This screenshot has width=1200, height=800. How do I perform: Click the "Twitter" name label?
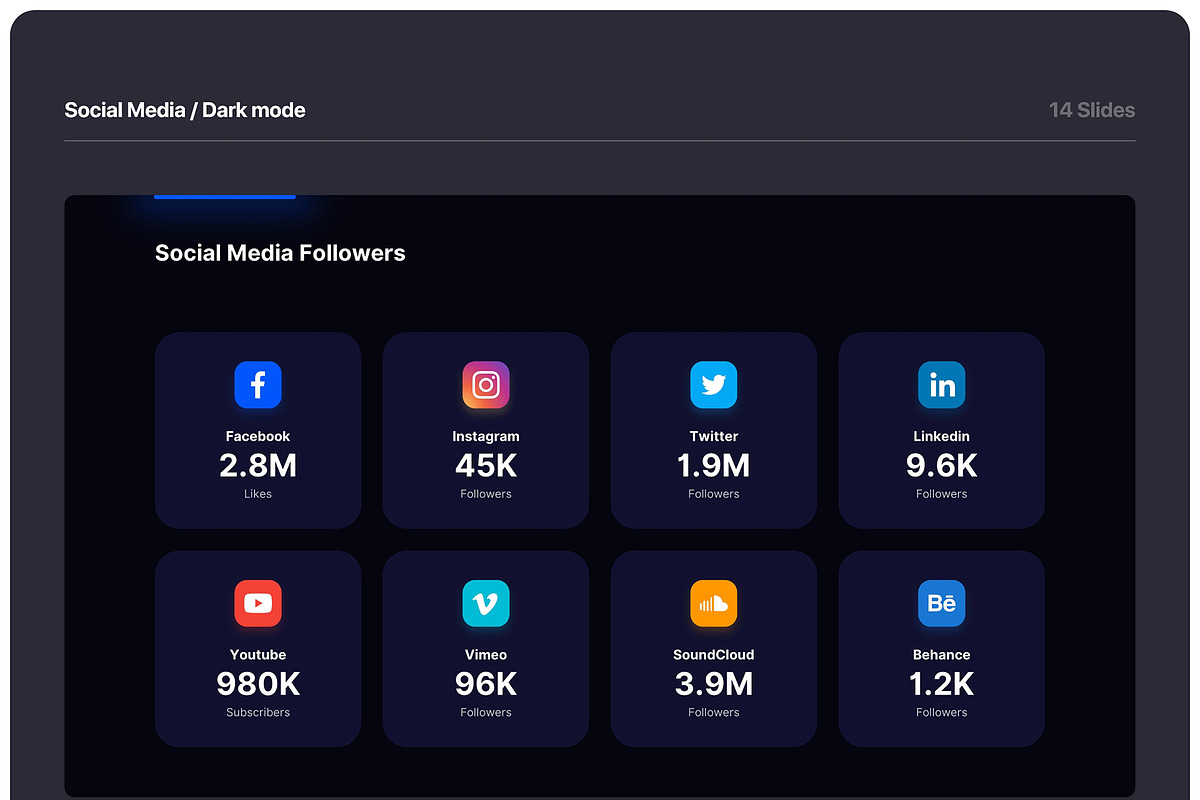coord(714,436)
